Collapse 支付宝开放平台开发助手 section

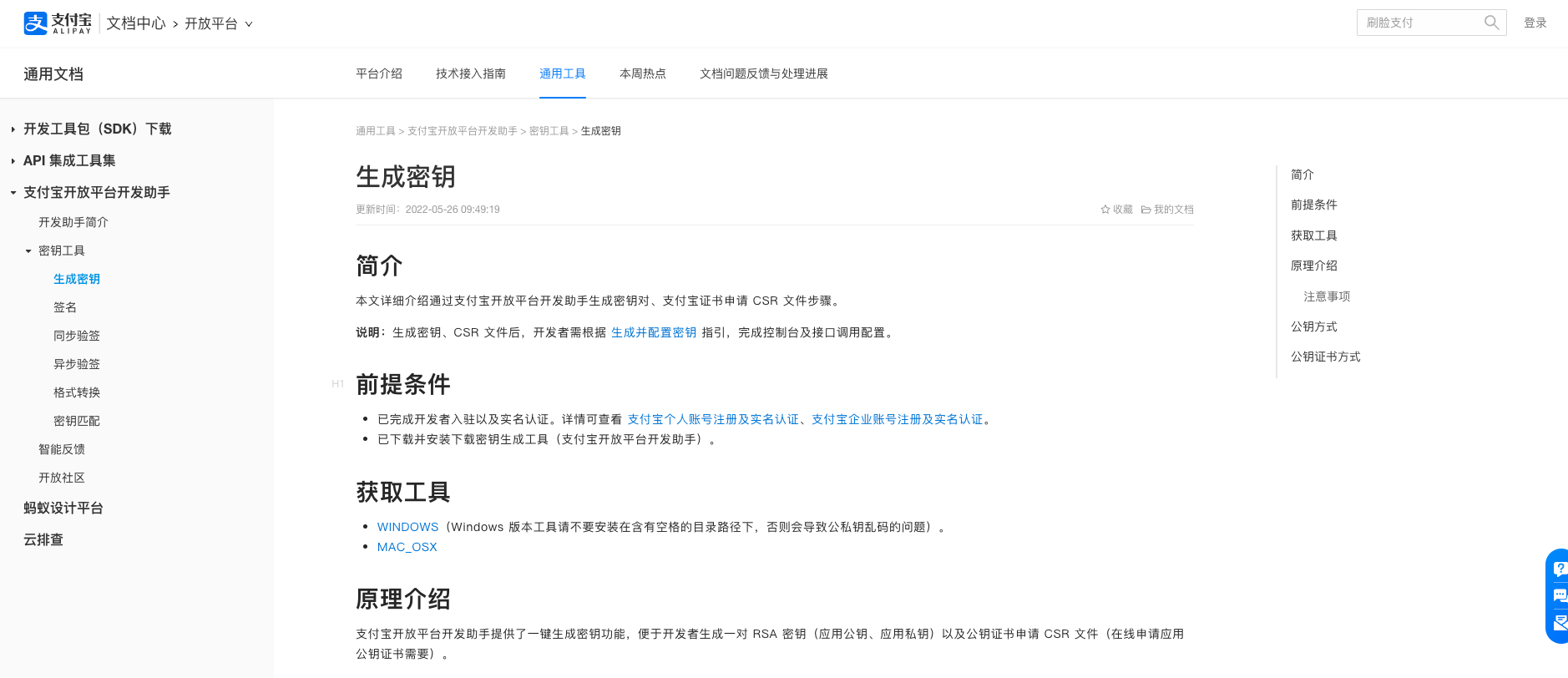tap(13, 193)
